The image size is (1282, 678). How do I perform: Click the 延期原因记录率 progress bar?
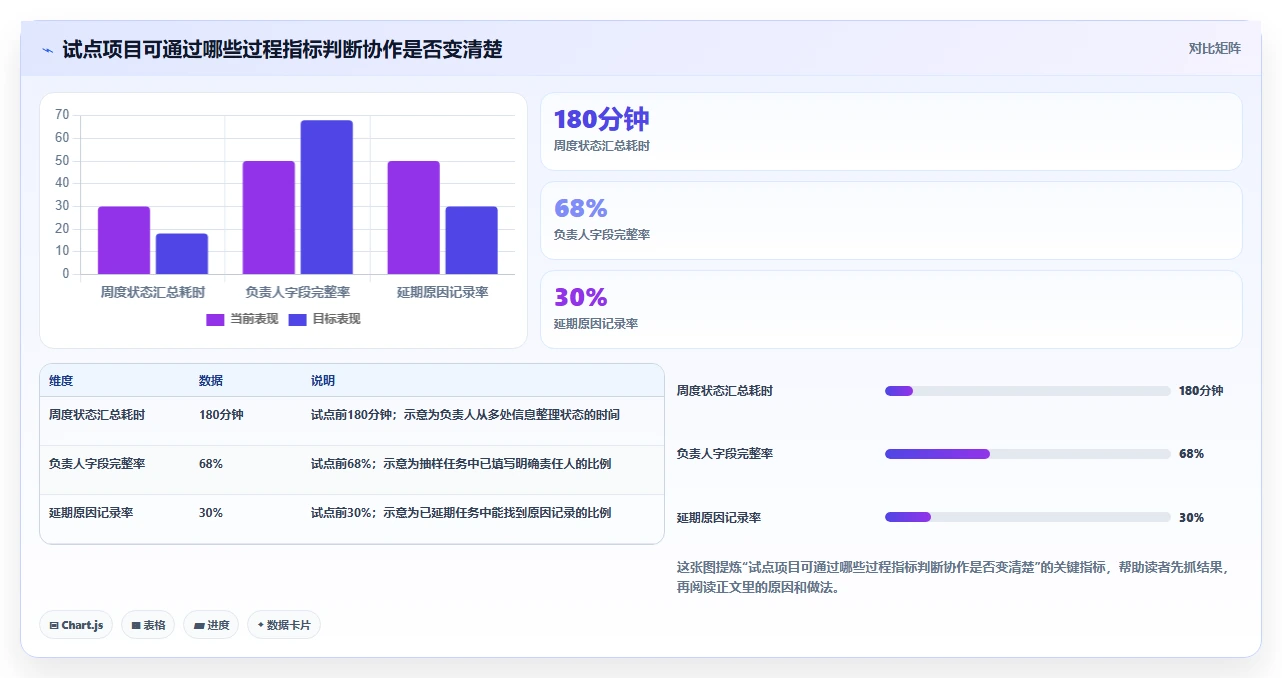click(1027, 517)
